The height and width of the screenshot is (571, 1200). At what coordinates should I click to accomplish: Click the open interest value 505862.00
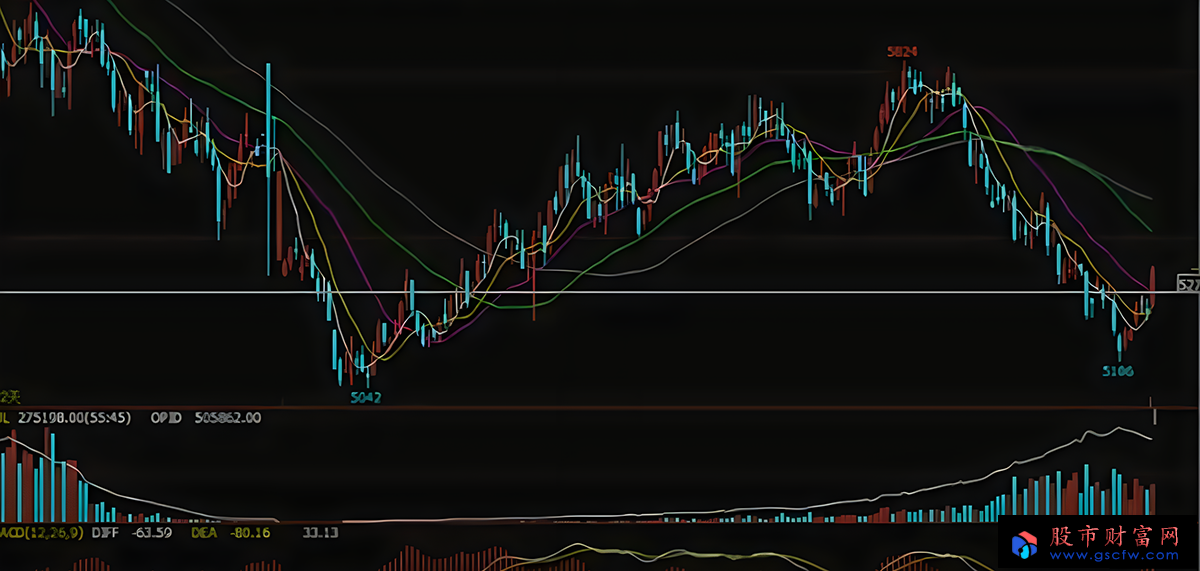tap(227, 417)
